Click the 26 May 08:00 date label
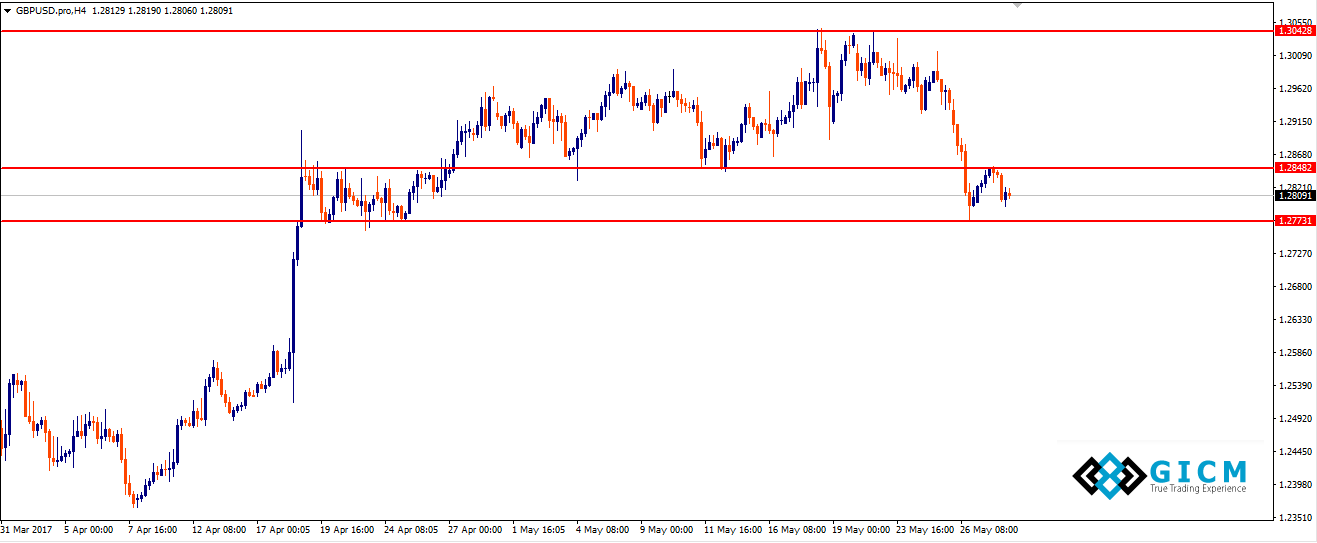The width and height of the screenshot is (1317, 543). [x=989, y=529]
